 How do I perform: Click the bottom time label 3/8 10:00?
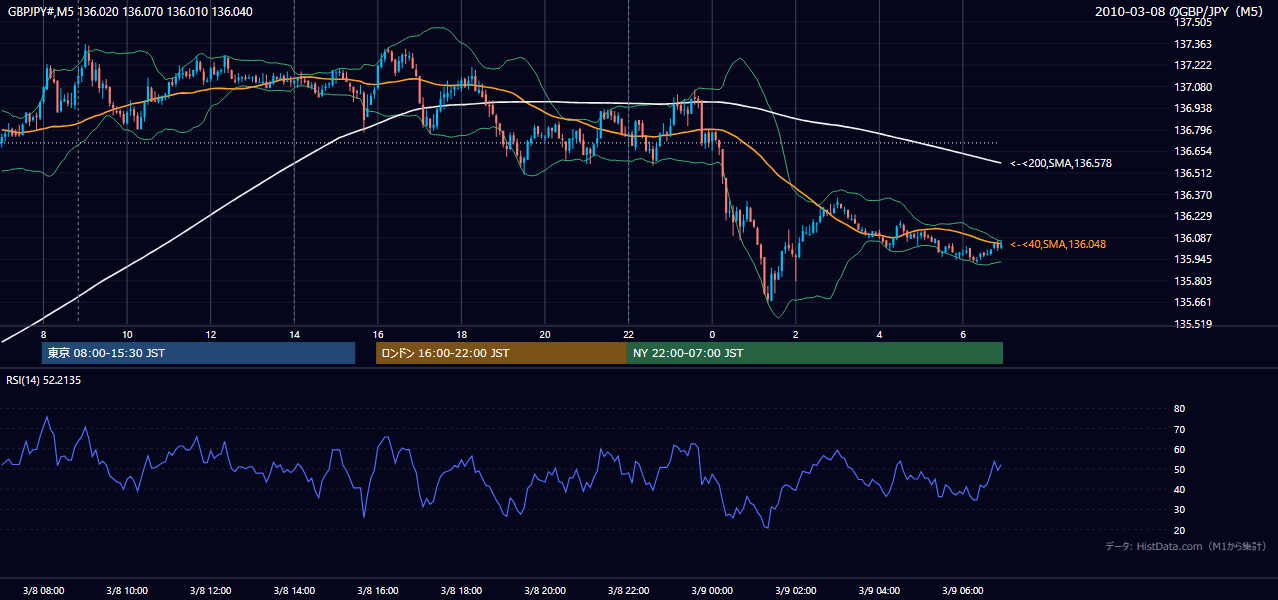(x=127, y=591)
